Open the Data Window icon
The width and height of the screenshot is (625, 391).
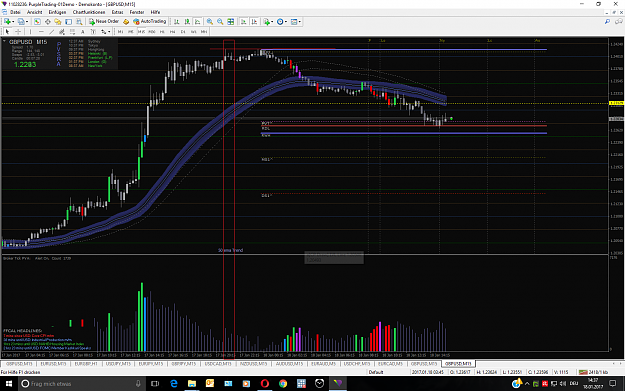[x=47, y=22]
